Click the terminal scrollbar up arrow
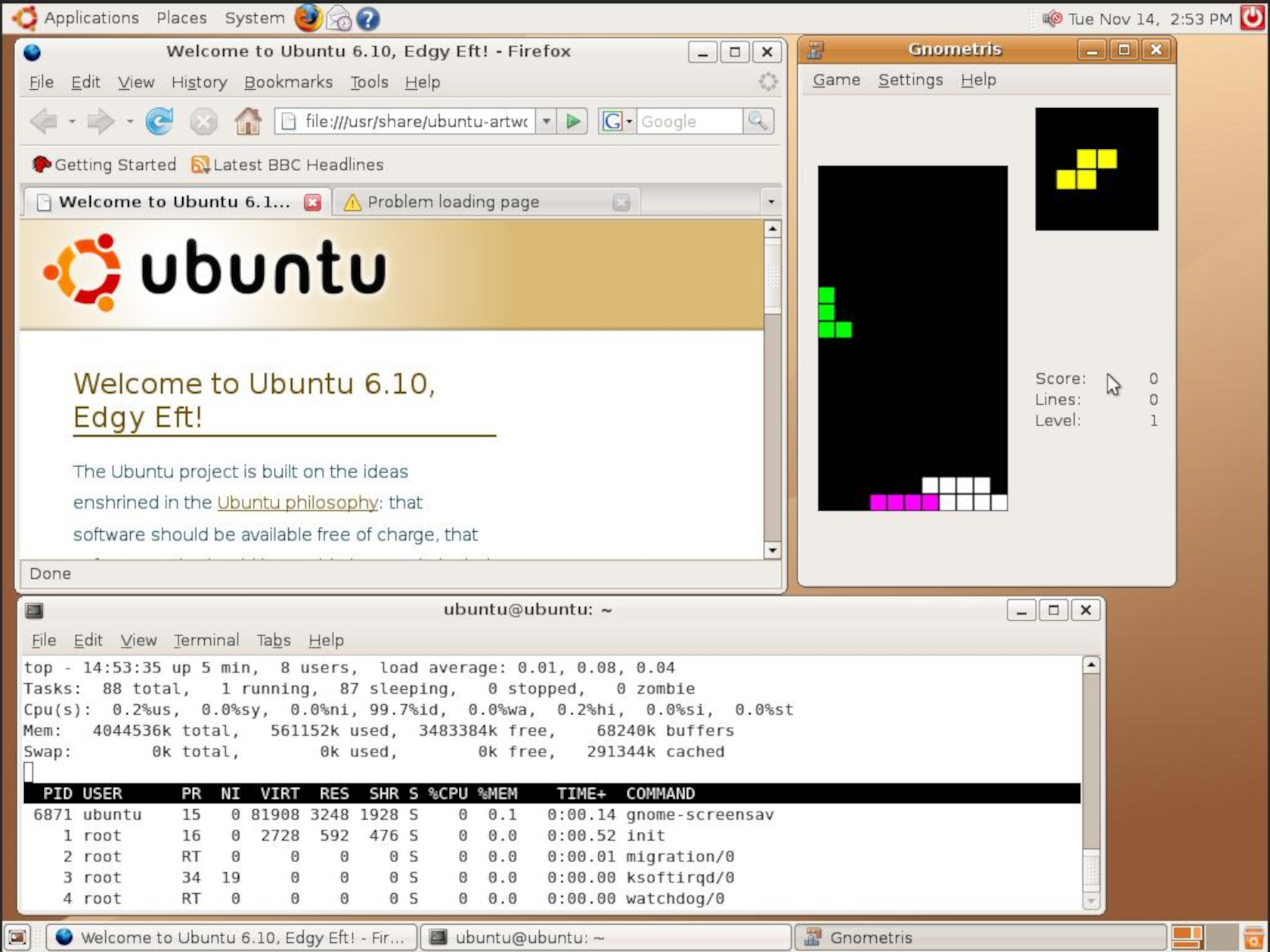The height and width of the screenshot is (952, 1270). [1091, 665]
